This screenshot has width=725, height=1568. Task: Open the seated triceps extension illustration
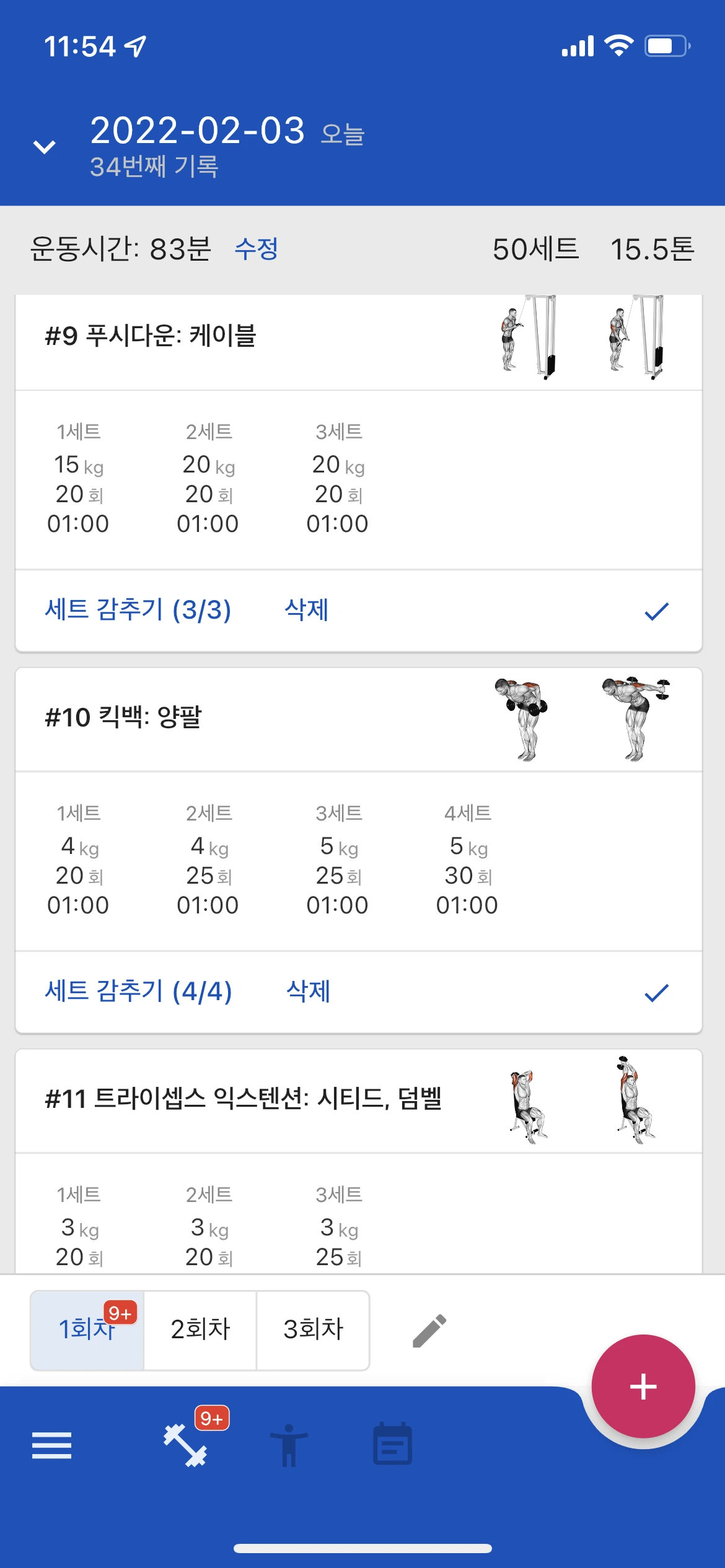(581, 1100)
